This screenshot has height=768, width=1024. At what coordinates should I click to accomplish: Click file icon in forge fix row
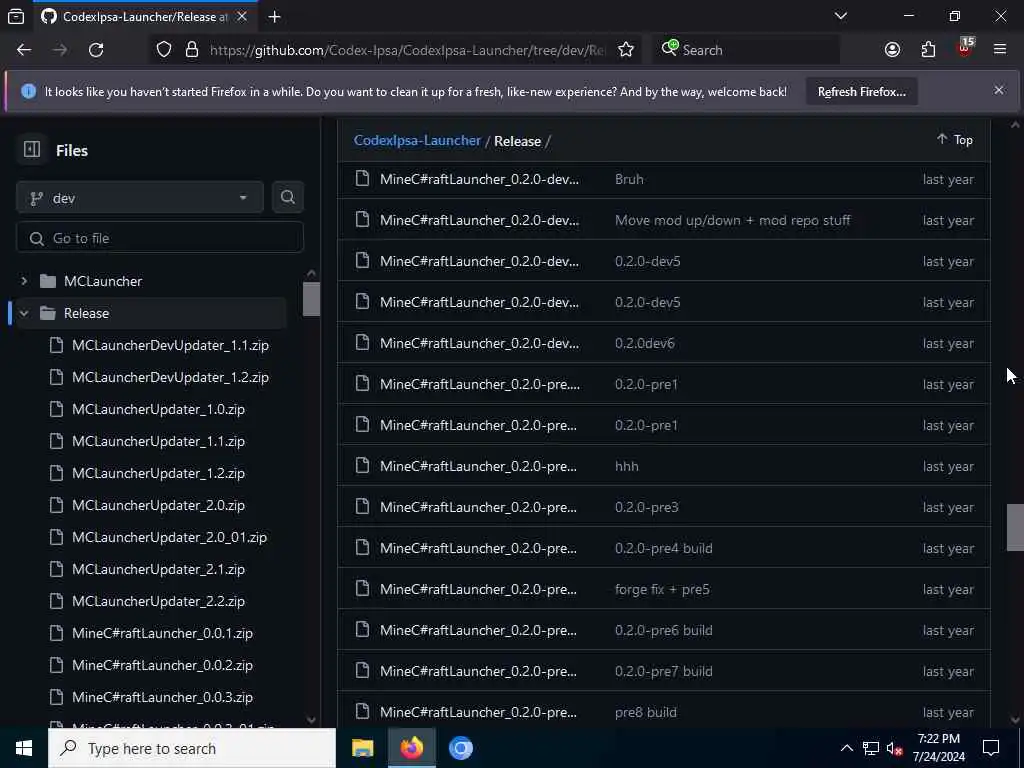362,588
